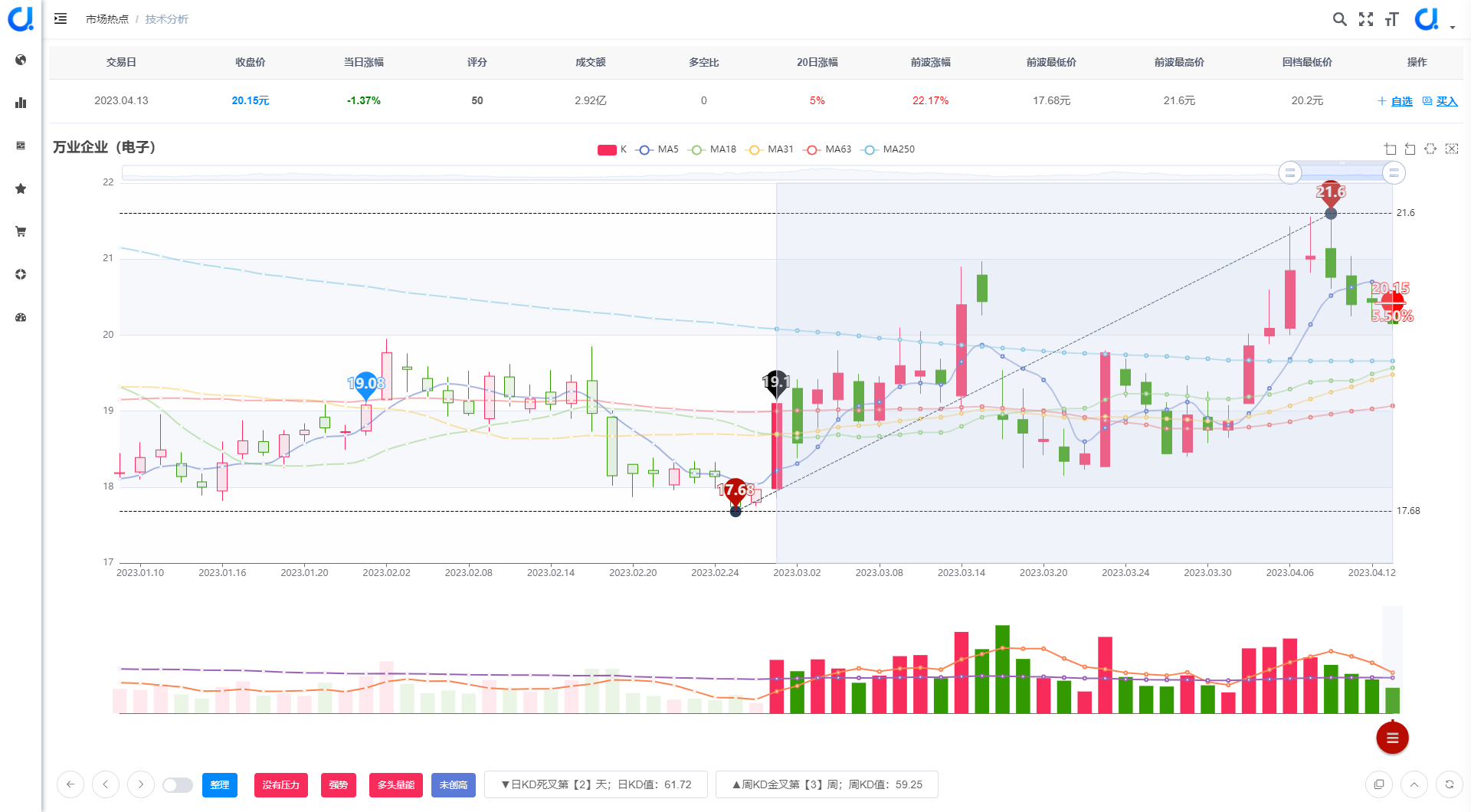Select the chart brush selection icon
Image resolution: width=1471 pixels, height=812 pixels.
(x=1430, y=149)
